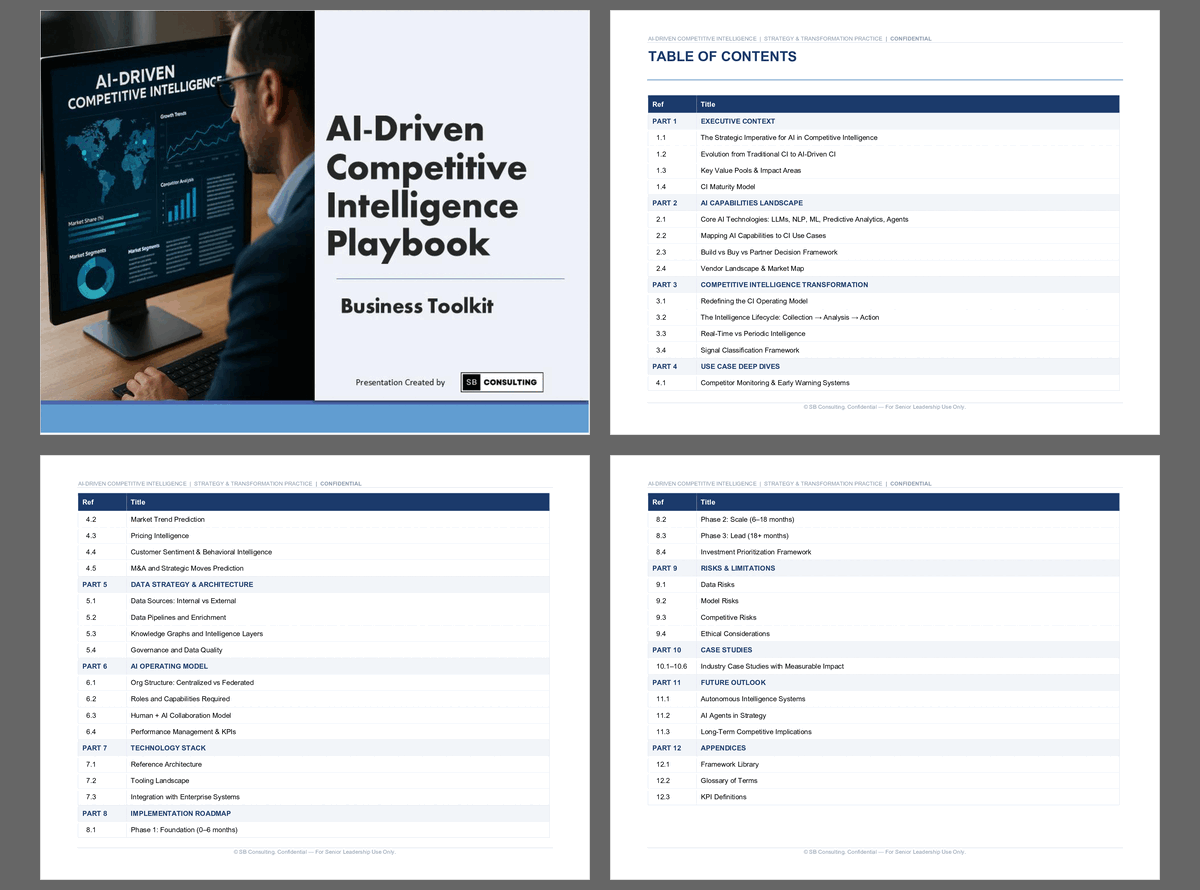Click Human + AI Collaboration Model entry

[x=180, y=716]
